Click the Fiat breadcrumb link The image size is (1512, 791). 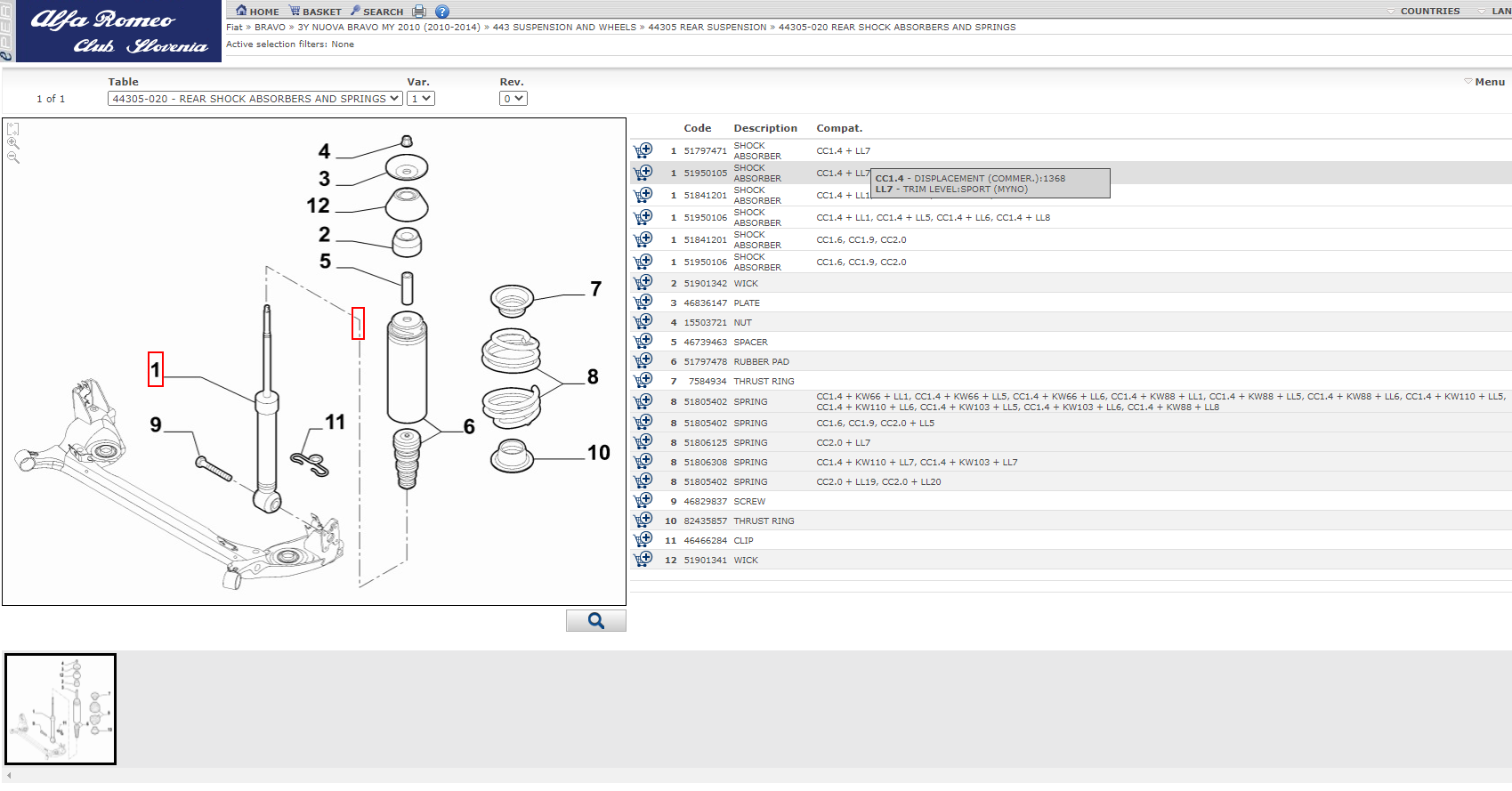click(x=234, y=28)
